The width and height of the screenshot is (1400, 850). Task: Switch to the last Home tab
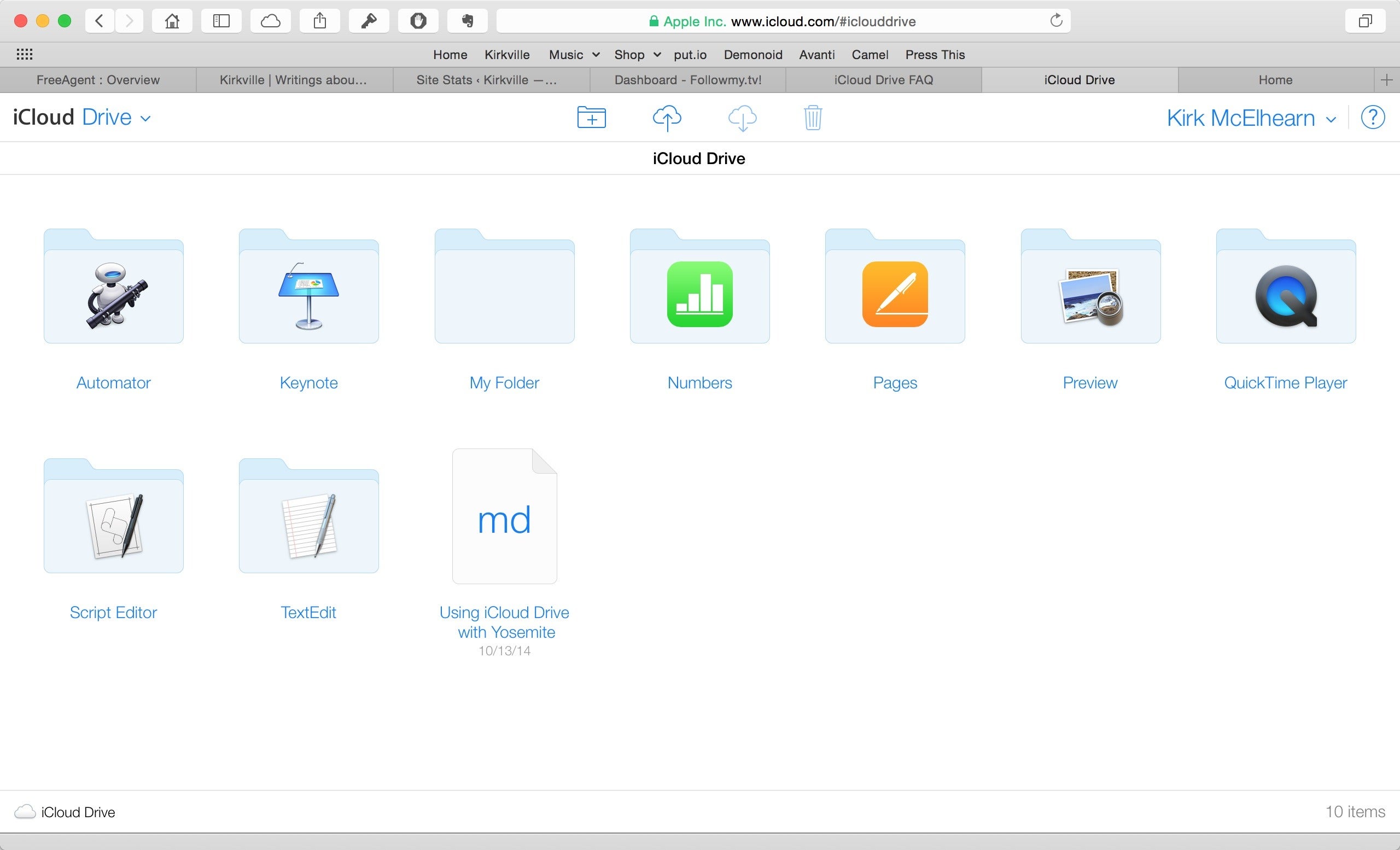coord(1275,80)
